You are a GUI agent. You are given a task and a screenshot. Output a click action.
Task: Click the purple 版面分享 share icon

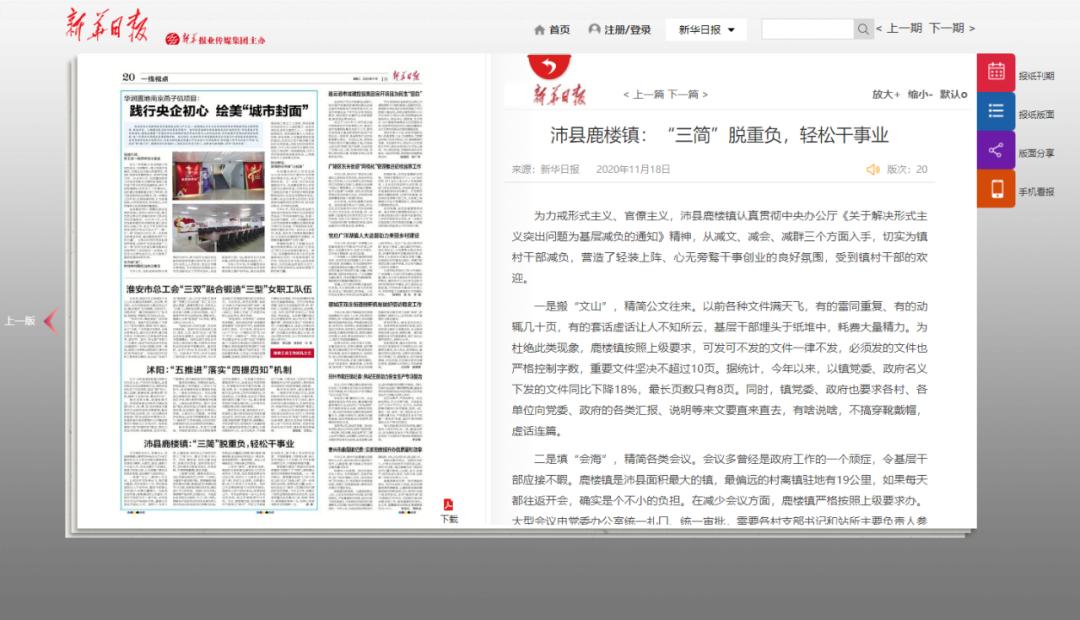tap(996, 150)
